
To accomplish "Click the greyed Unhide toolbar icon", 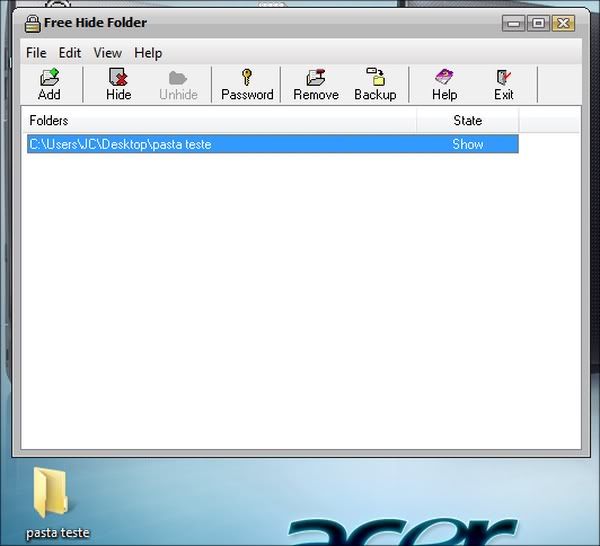I will click(x=178, y=84).
